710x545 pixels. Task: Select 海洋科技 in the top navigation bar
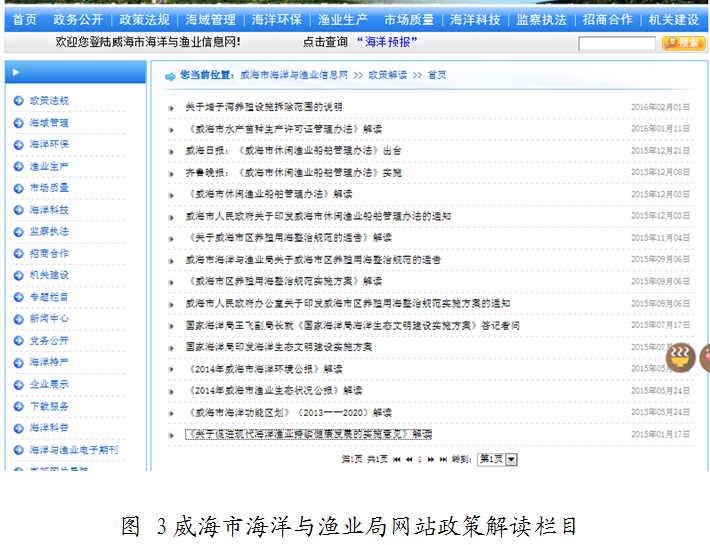tap(475, 19)
